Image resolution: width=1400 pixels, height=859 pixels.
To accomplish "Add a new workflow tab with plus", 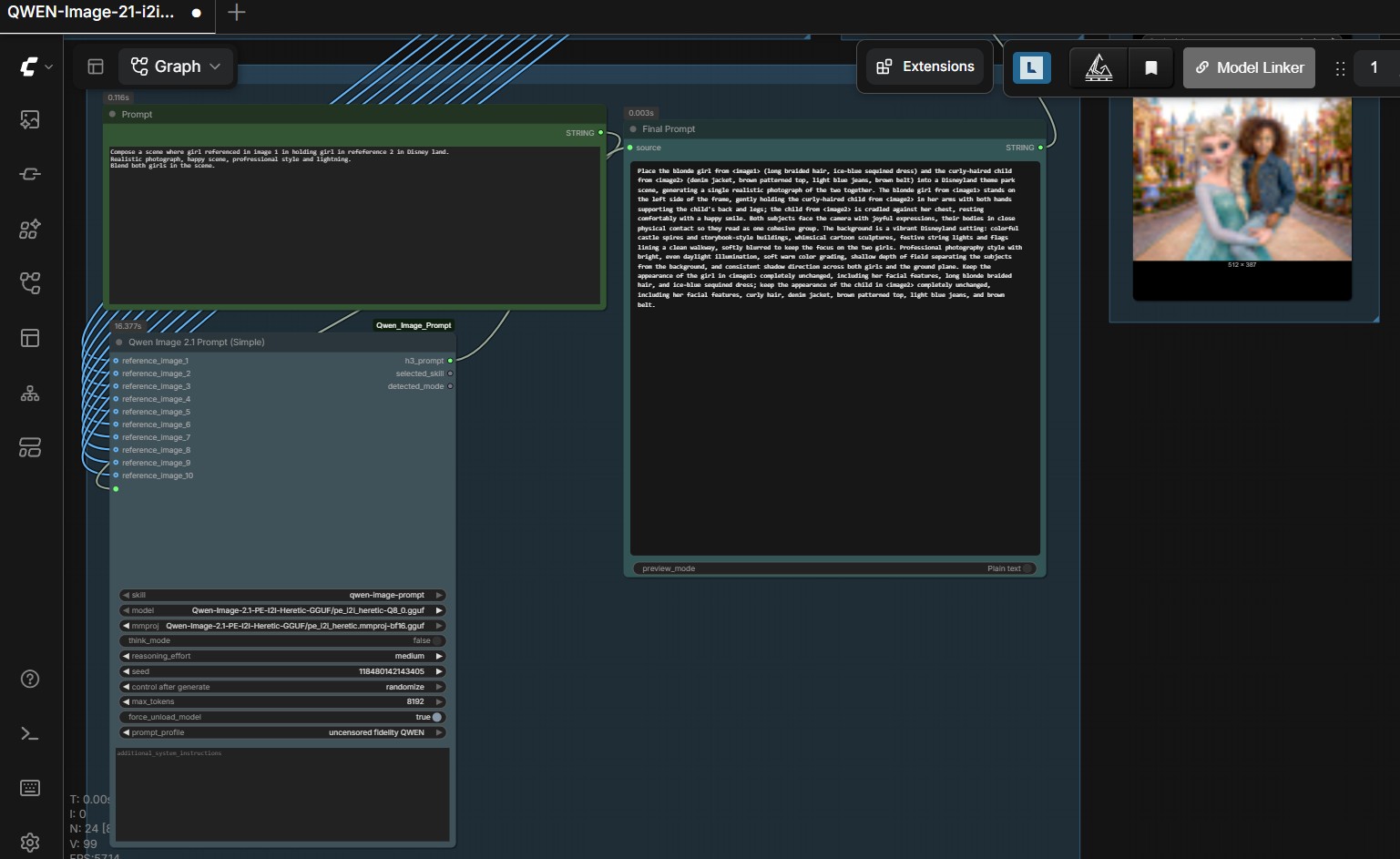I will [236, 13].
